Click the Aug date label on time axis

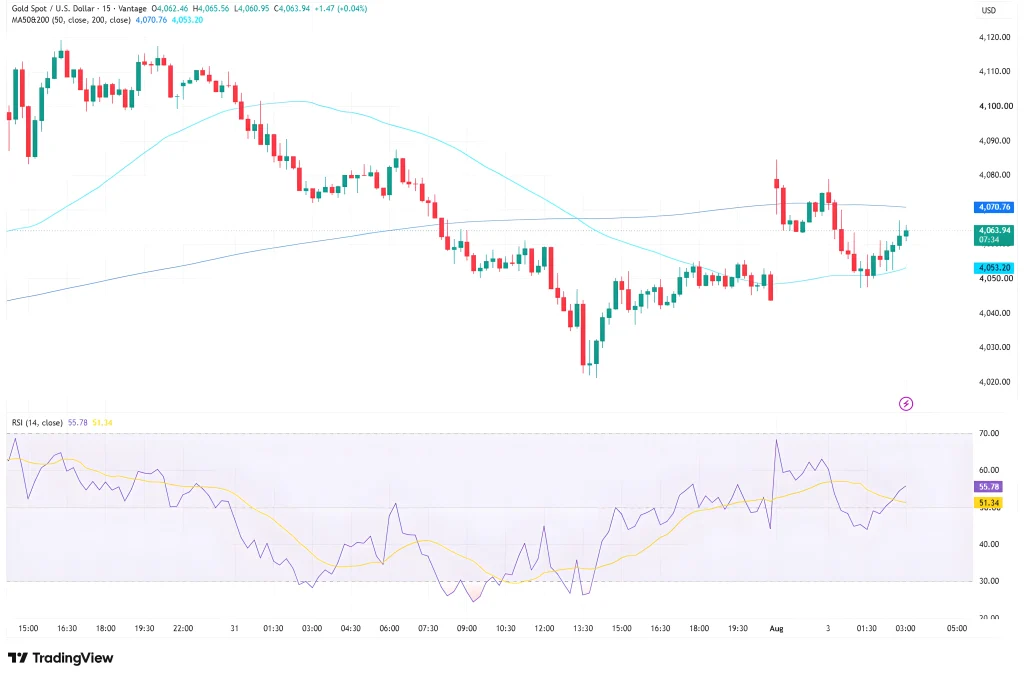pyautogui.click(x=776, y=628)
